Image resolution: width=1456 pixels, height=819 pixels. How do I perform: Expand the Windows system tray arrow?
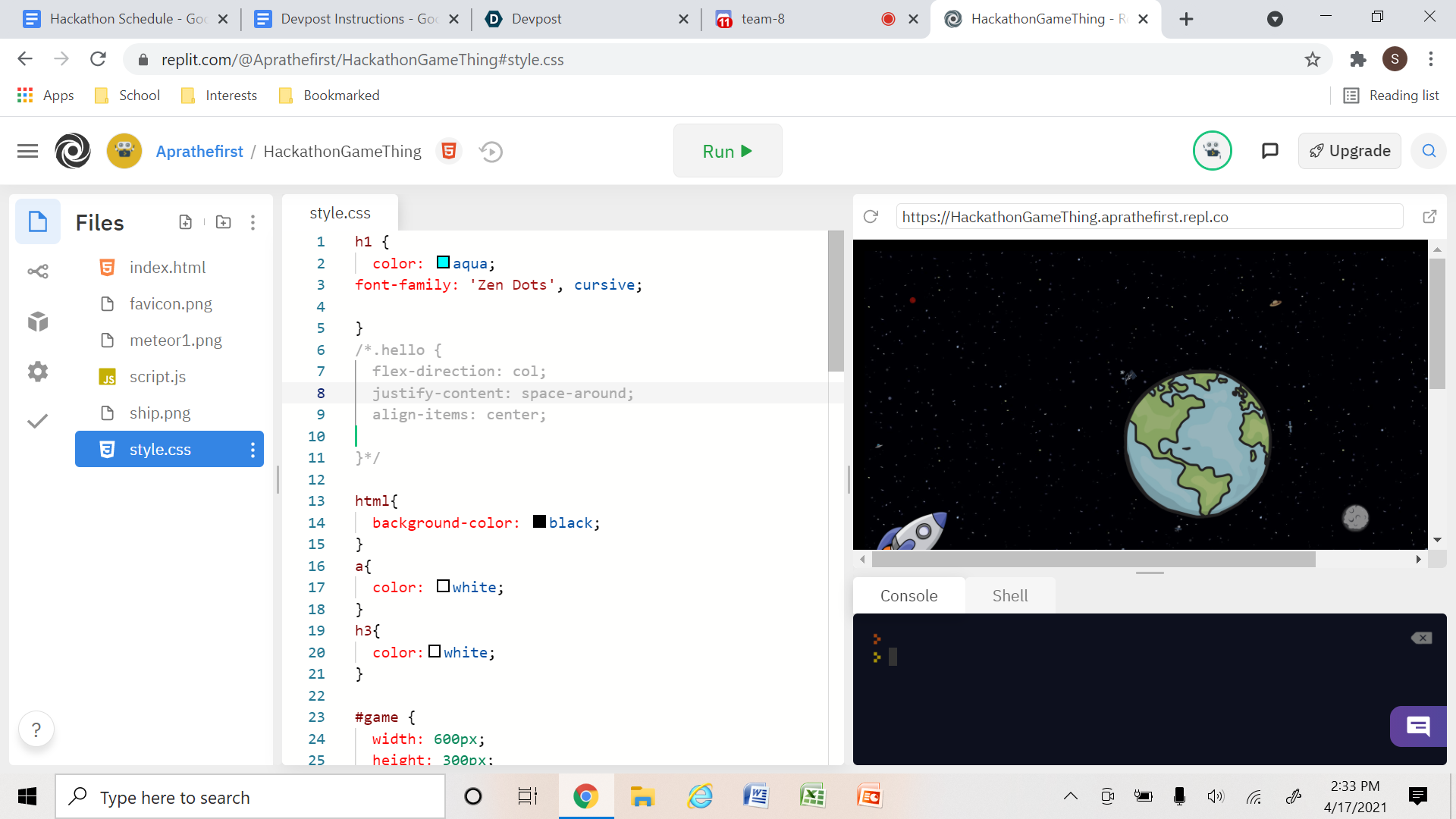[1071, 796]
